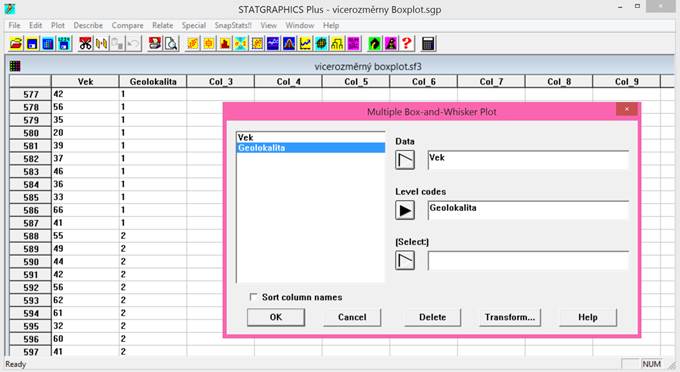680x372 pixels.
Task: Toggle the Sort column names checkbox
Action: (x=253, y=297)
